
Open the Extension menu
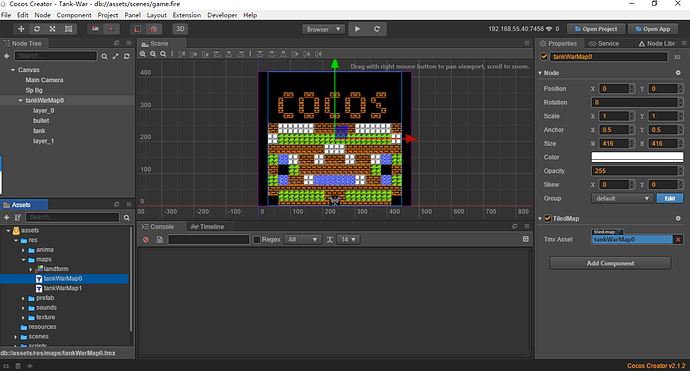point(187,15)
